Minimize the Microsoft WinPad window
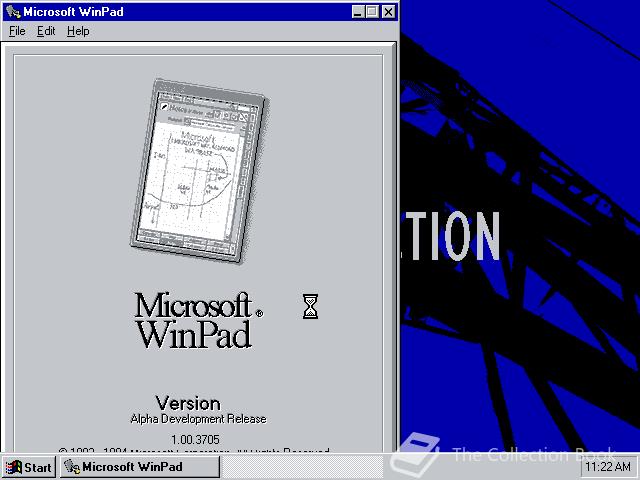The width and height of the screenshot is (640, 480). point(358,12)
